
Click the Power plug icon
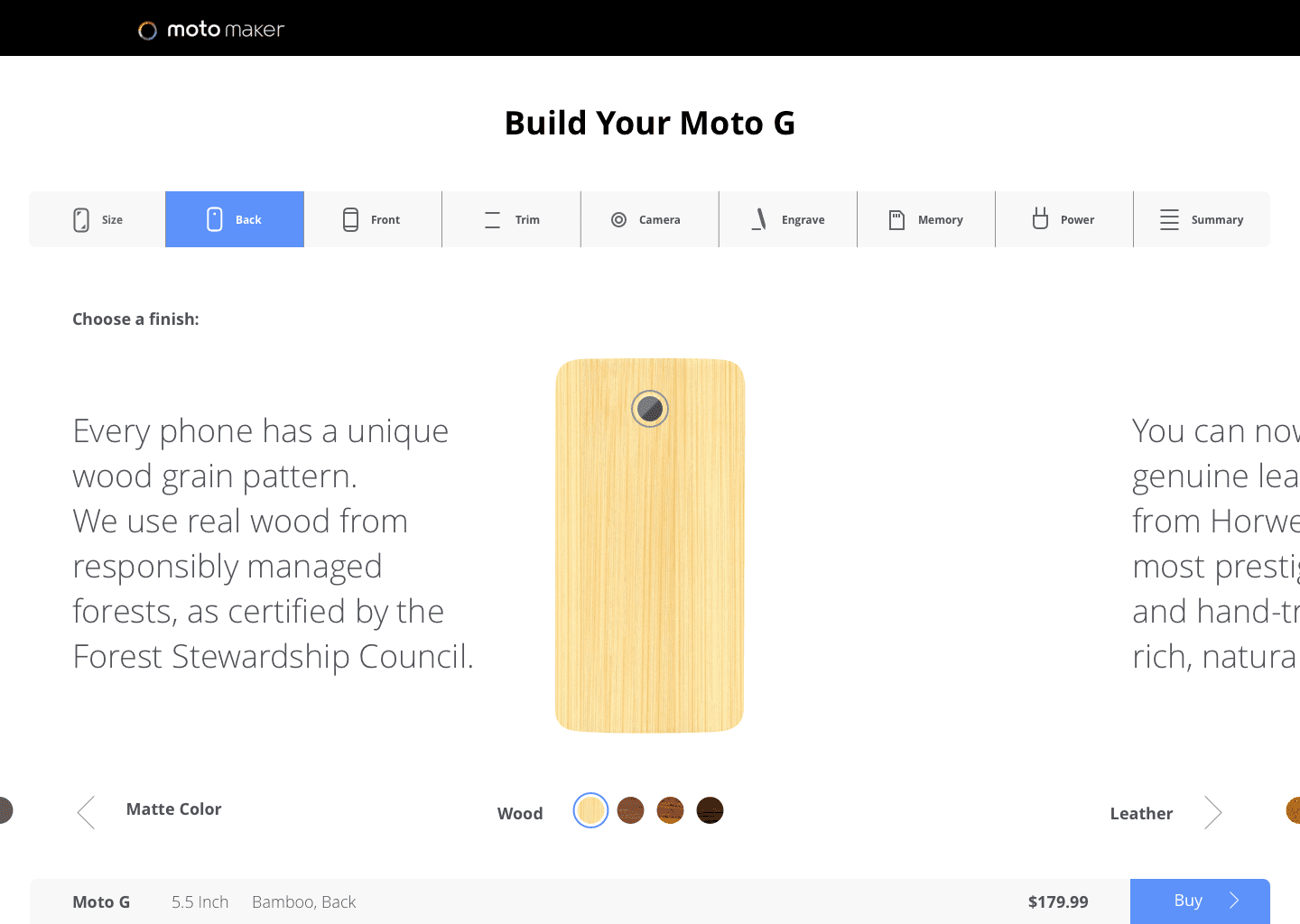pyautogui.click(x=1040, y=218)
